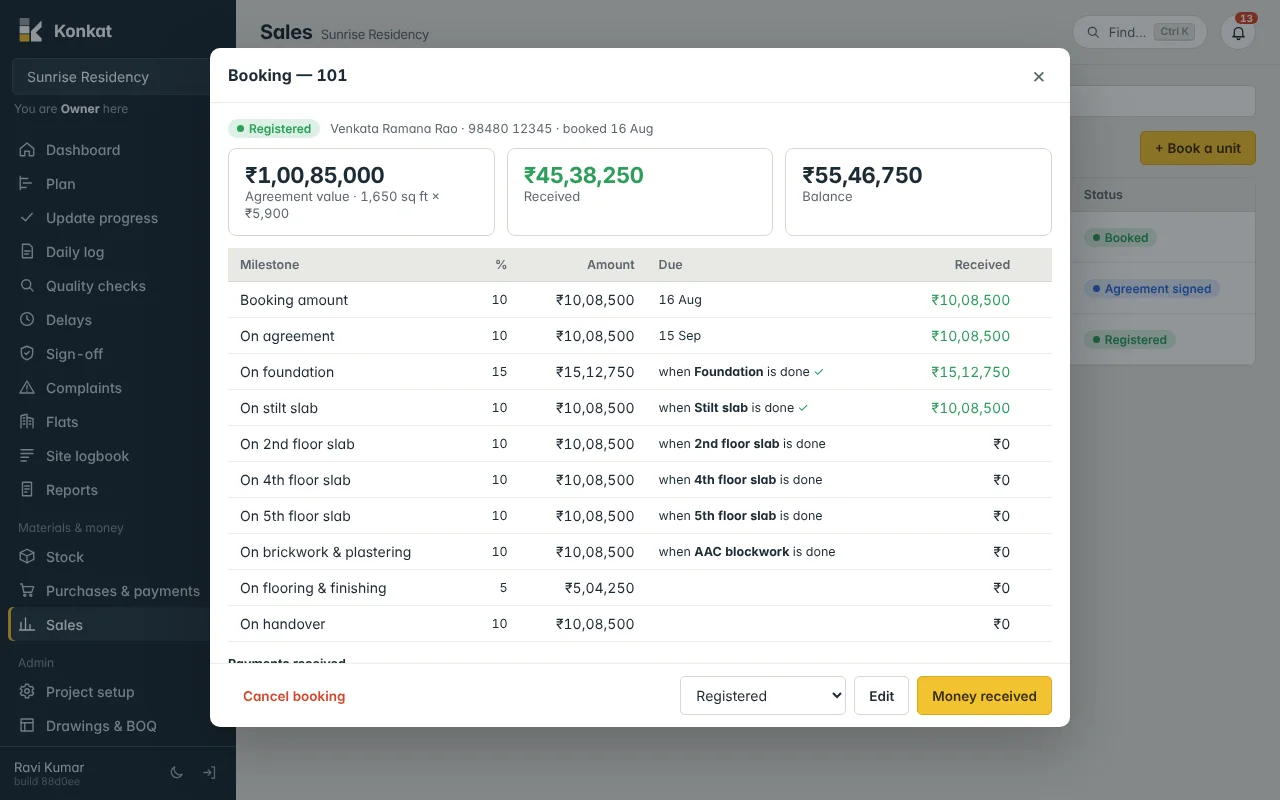The image size is (1280, 800).
Task: Click the Stock box icon
Action: (27, 557)
